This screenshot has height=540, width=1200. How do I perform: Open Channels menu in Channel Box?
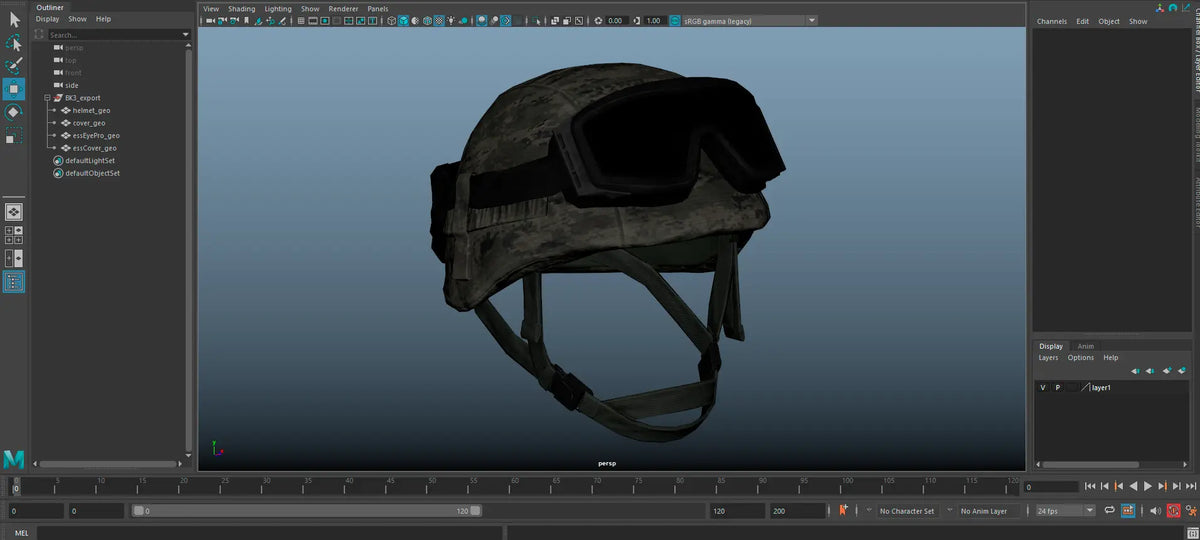[1052, 21]
